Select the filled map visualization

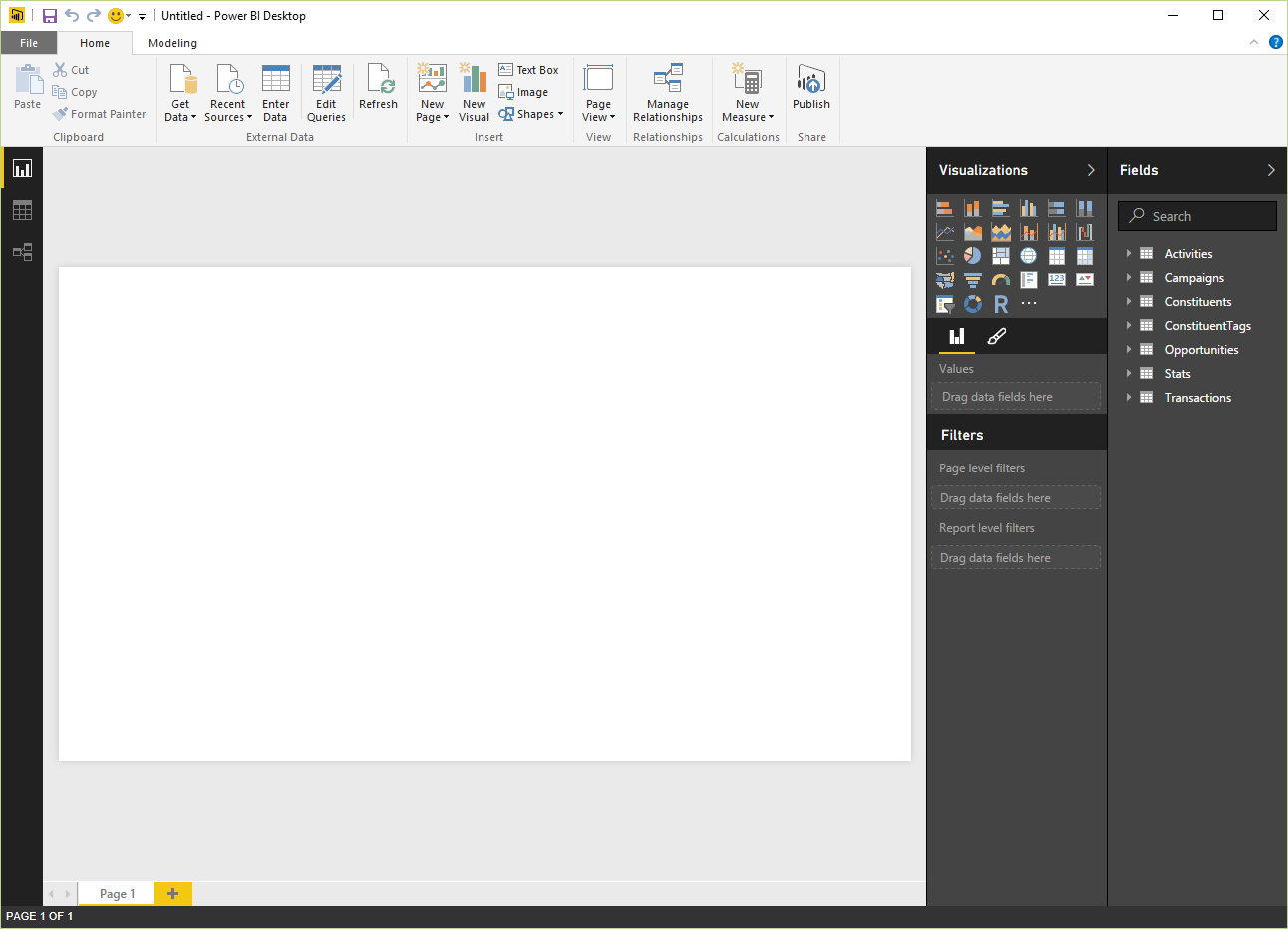click(x=945, y=280)
